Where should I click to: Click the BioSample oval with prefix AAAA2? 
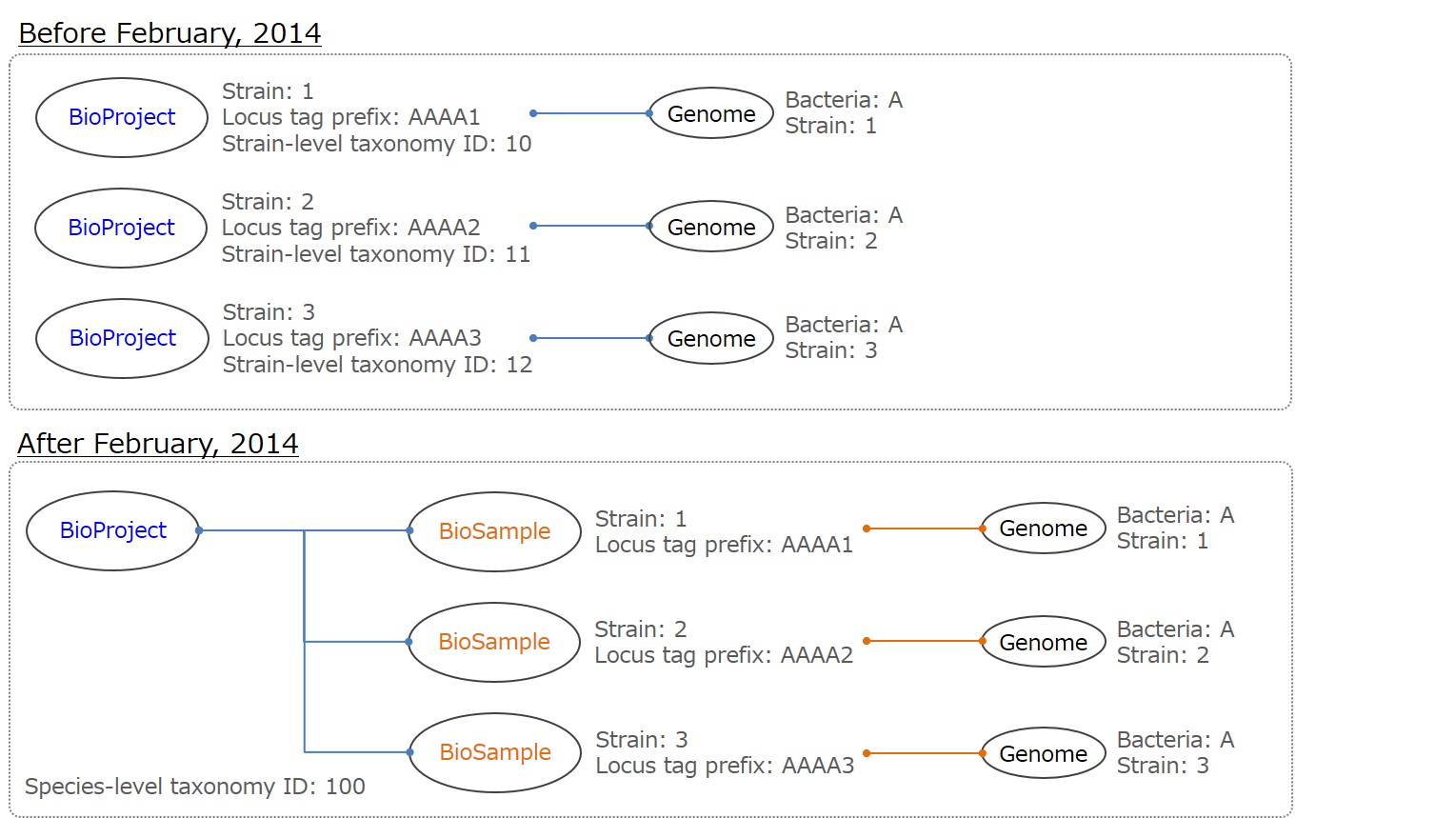click(x=493, y=642)
